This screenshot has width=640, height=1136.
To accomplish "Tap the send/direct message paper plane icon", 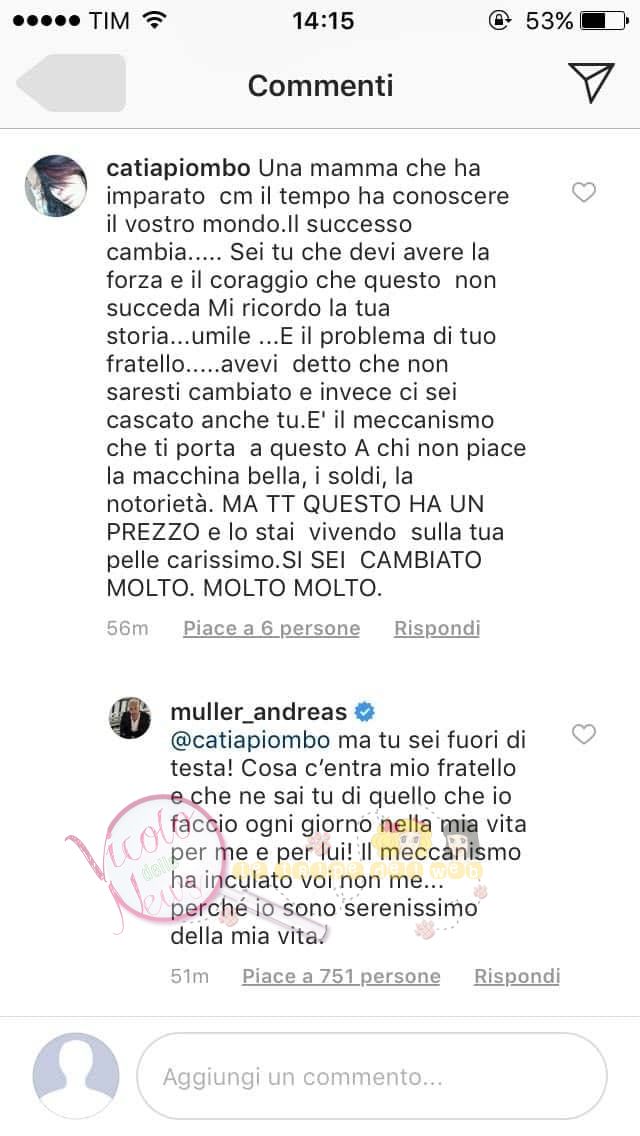I will click(591, 83).
